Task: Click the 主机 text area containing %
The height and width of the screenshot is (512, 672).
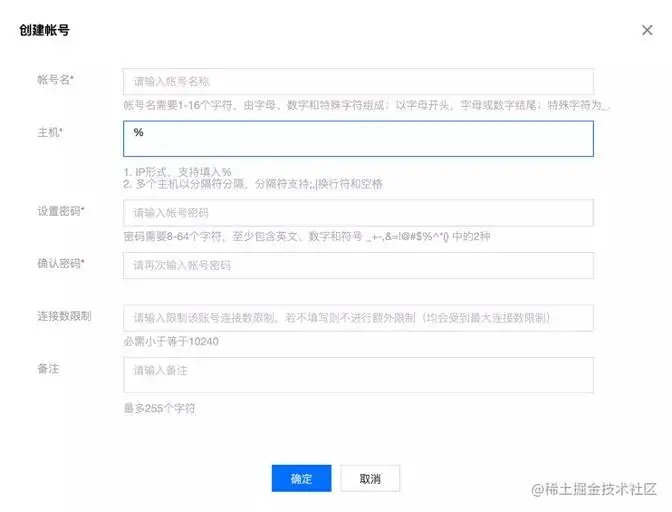Action: click(x=358, y=139)
